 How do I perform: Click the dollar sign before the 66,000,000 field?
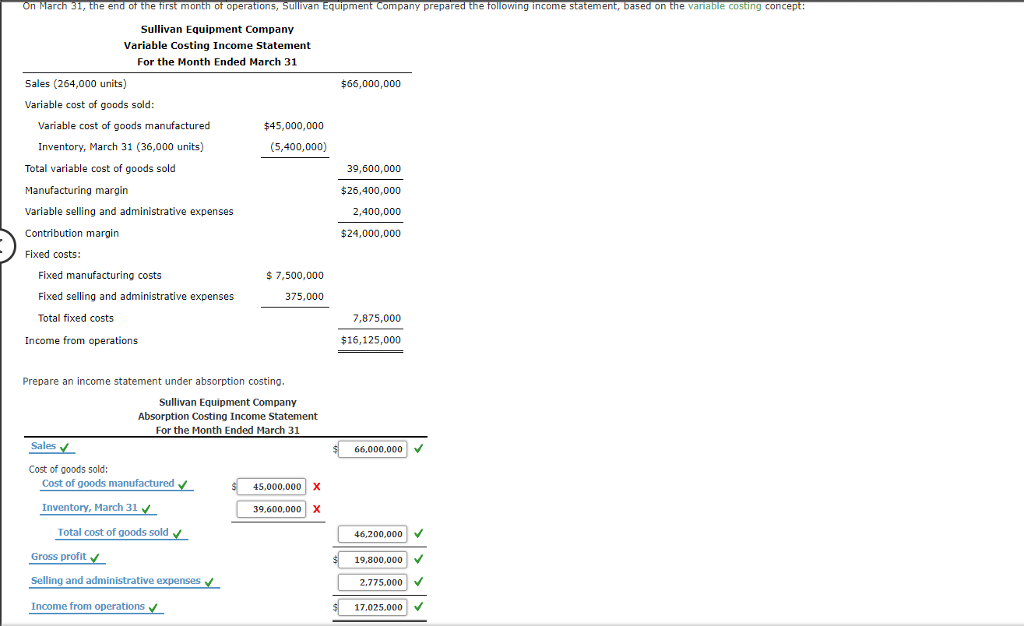333,448
